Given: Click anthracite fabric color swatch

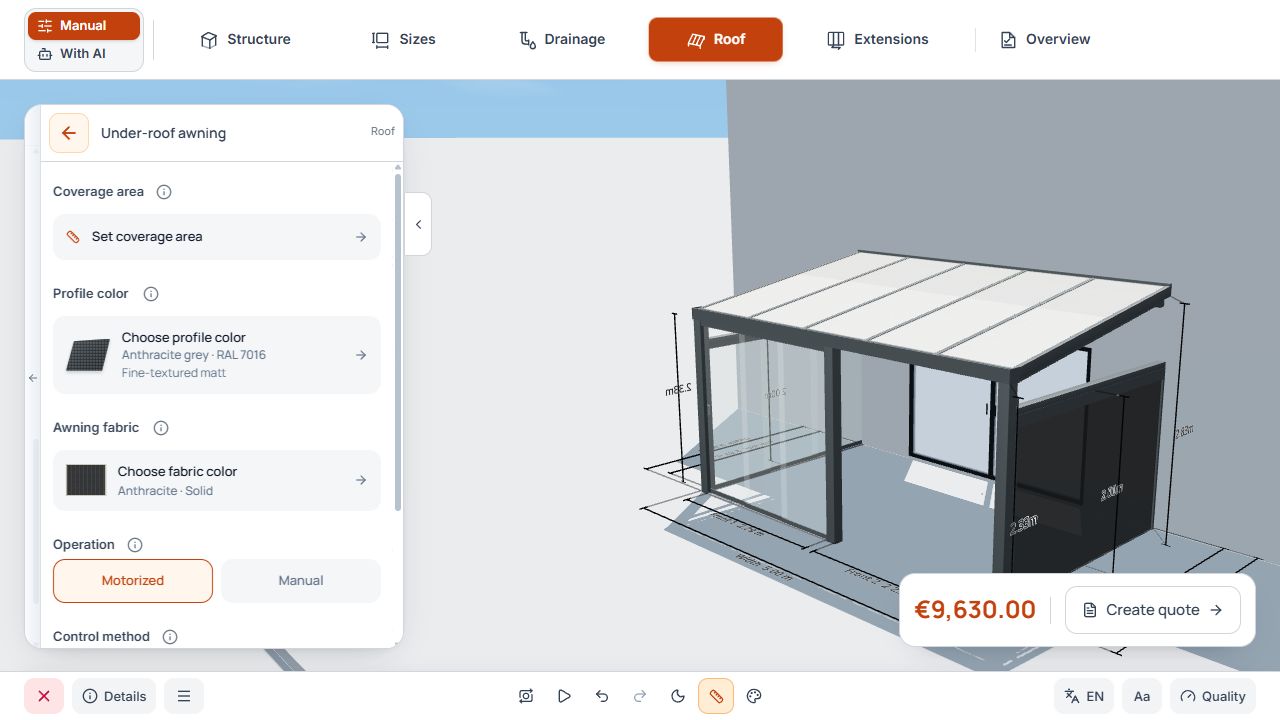Looking at the screenshot, I should click(86, 481).
